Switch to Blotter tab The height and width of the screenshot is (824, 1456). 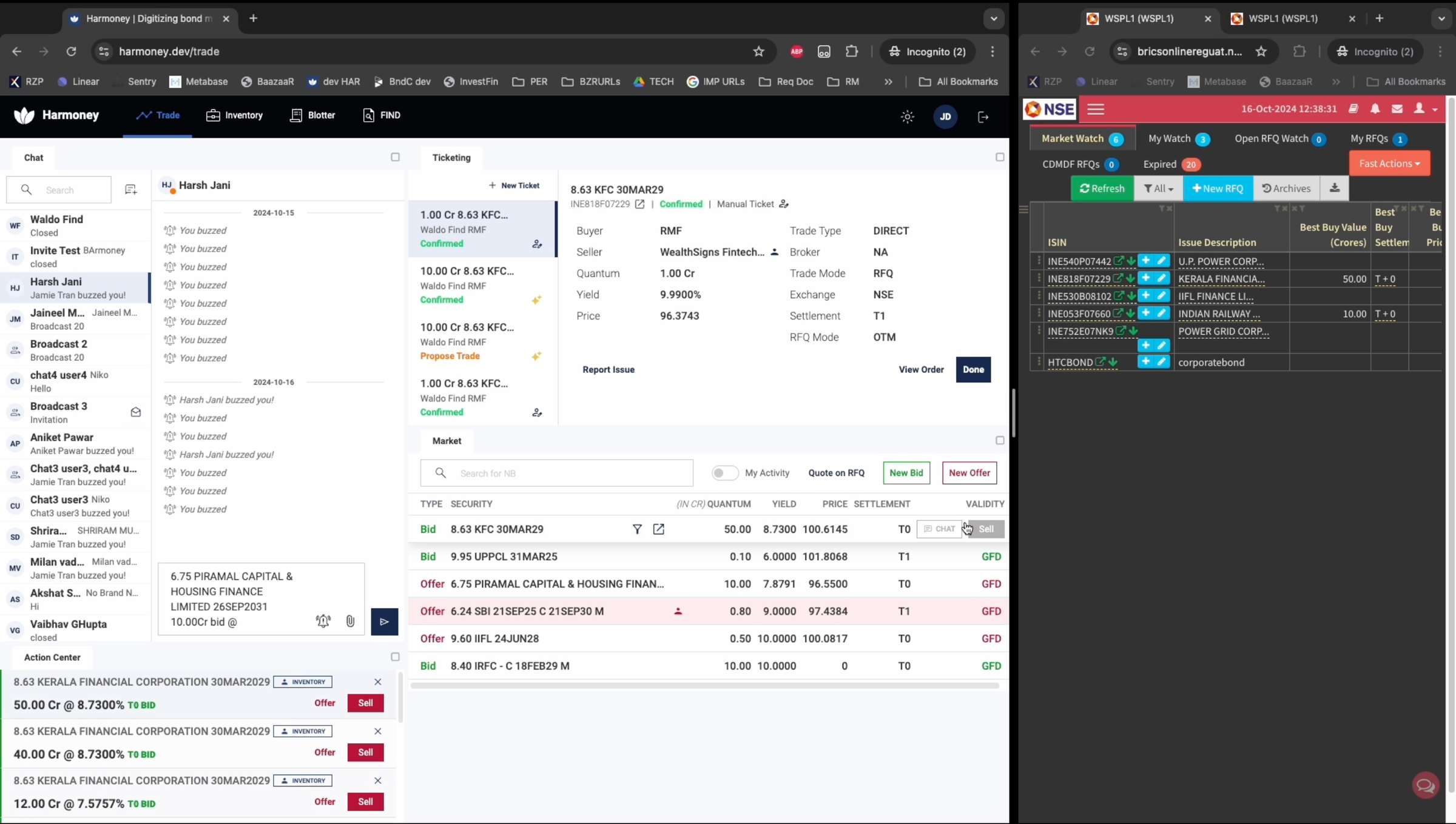tap(312, 115)
